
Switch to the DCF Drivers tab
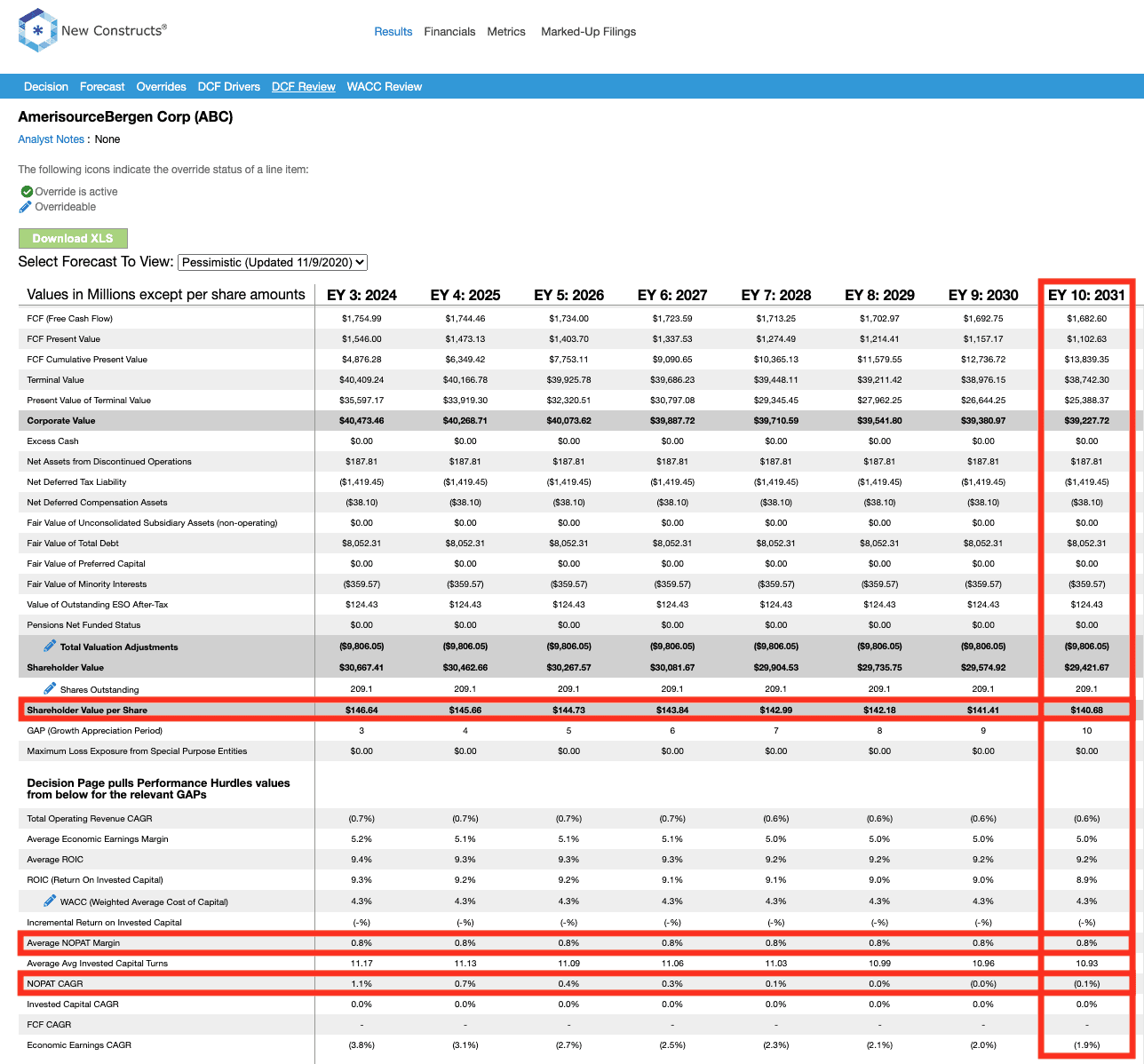click(x=229, y=86)
